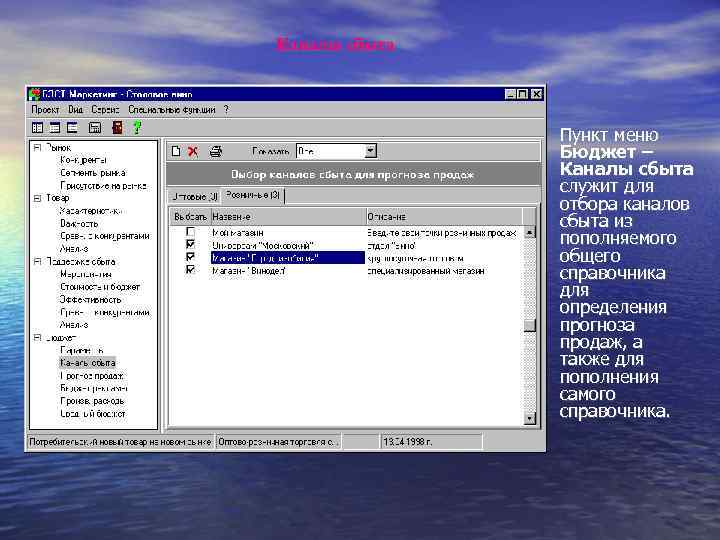
Task: Select the Розничные (3) tab
Action: [253, 195]
